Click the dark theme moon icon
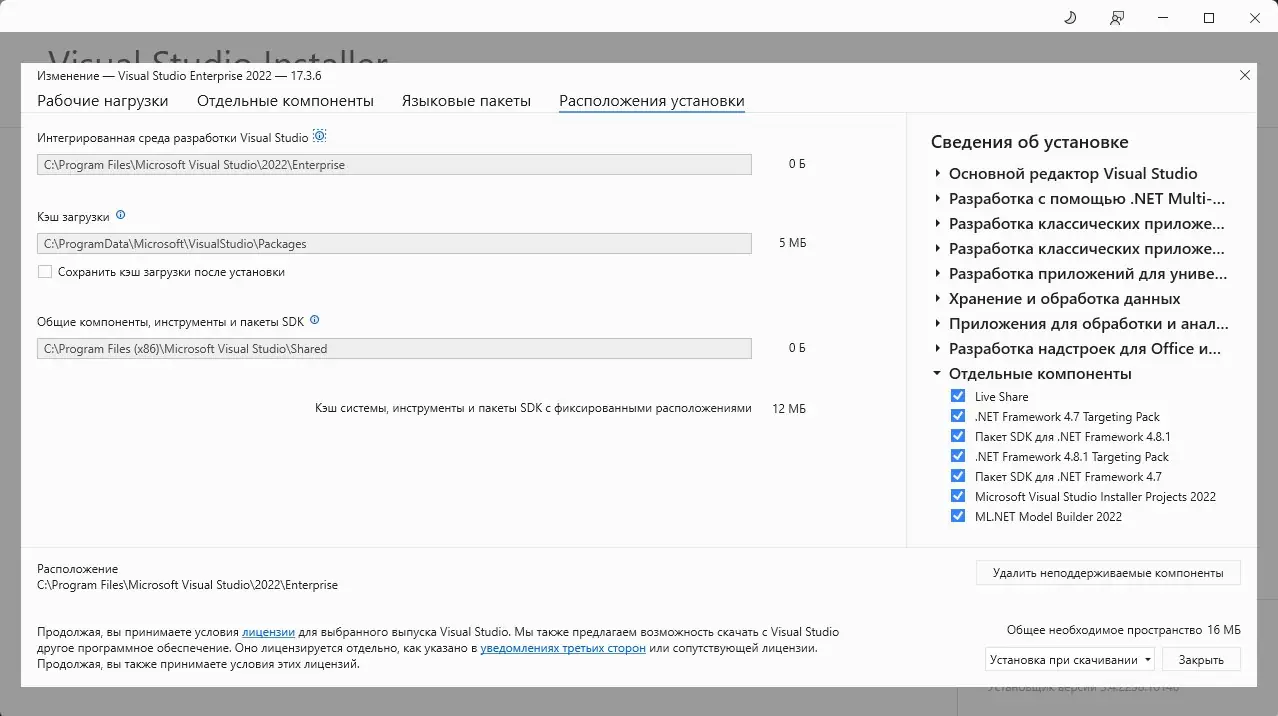The image size is (1278, 716). tap(1070, 18)
